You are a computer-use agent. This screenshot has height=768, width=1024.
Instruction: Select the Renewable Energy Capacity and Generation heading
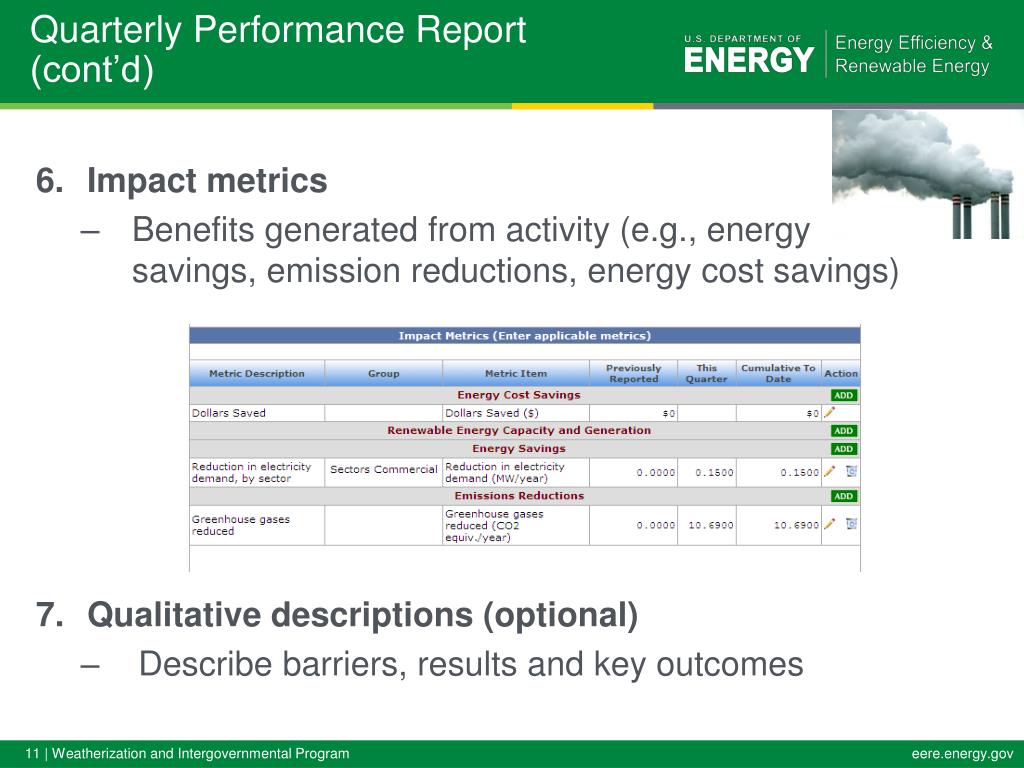[519, 431]
